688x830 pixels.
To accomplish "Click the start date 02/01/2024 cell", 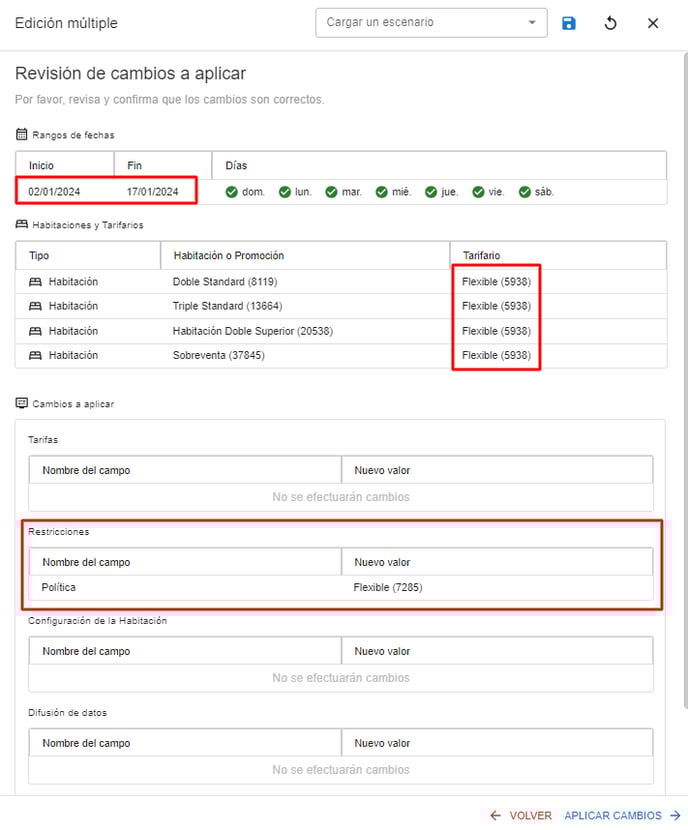I will 54,192.
